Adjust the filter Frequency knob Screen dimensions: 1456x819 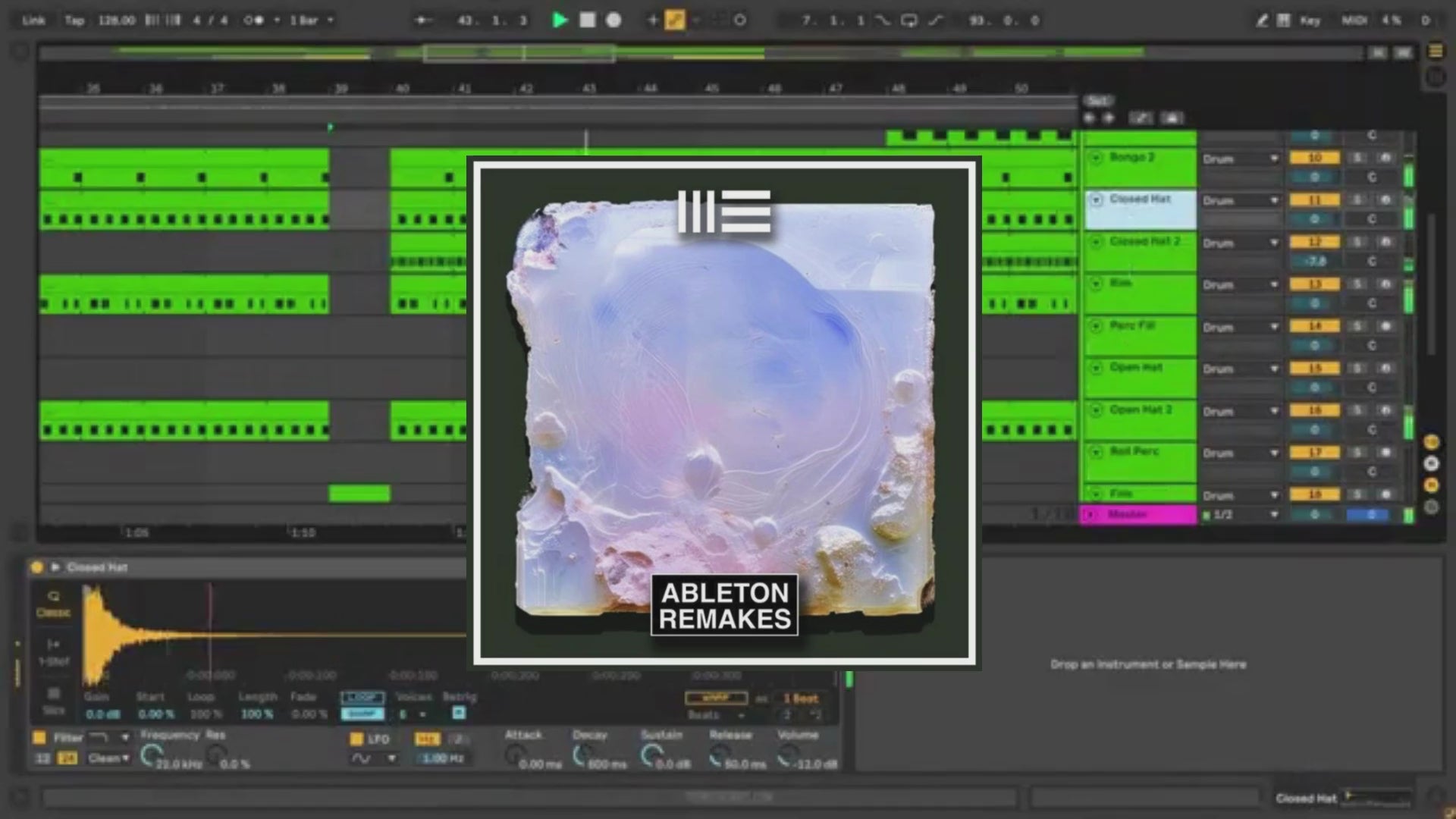pos(151,755)
